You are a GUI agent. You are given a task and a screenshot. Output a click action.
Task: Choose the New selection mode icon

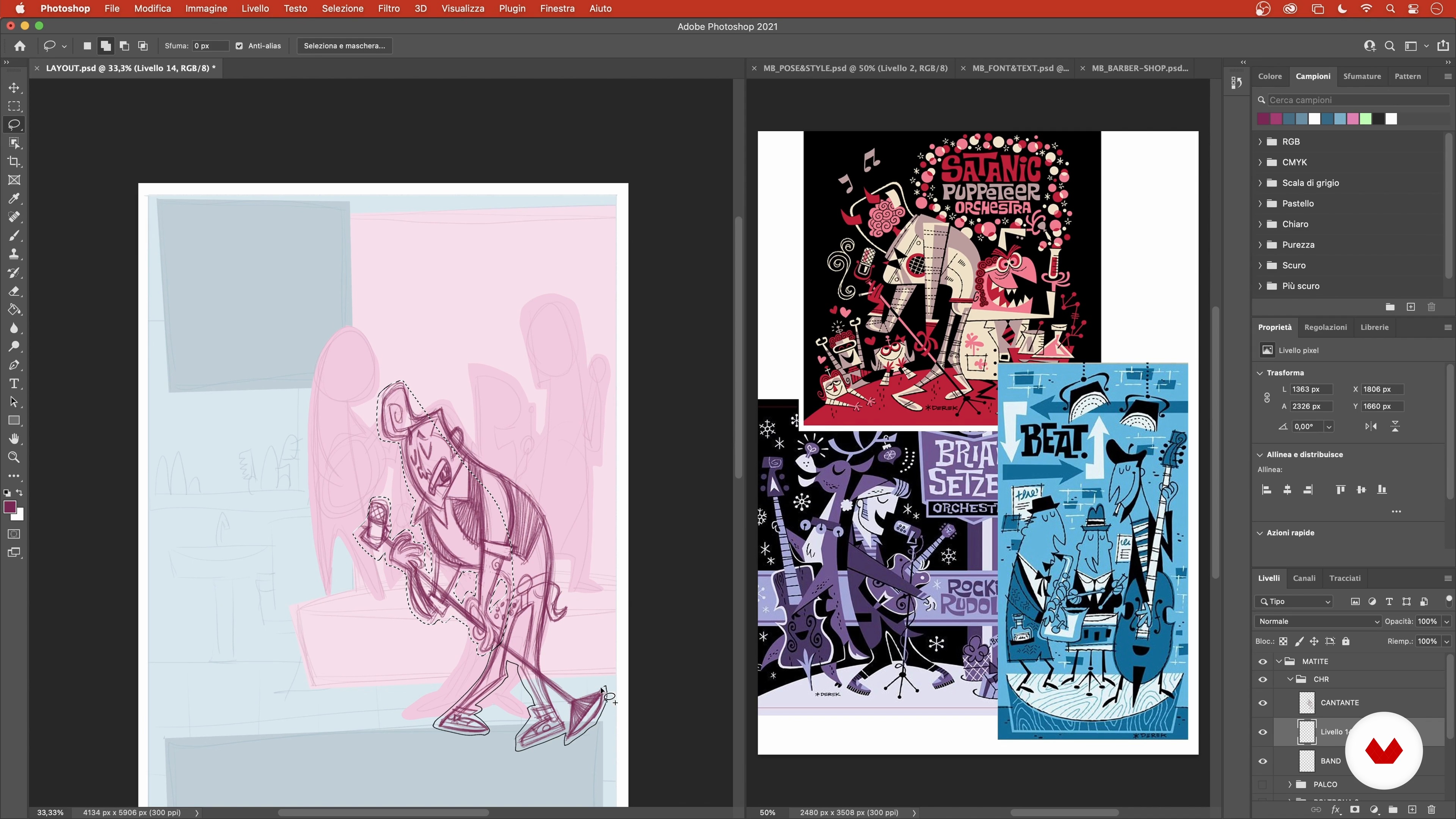point(87,46)
